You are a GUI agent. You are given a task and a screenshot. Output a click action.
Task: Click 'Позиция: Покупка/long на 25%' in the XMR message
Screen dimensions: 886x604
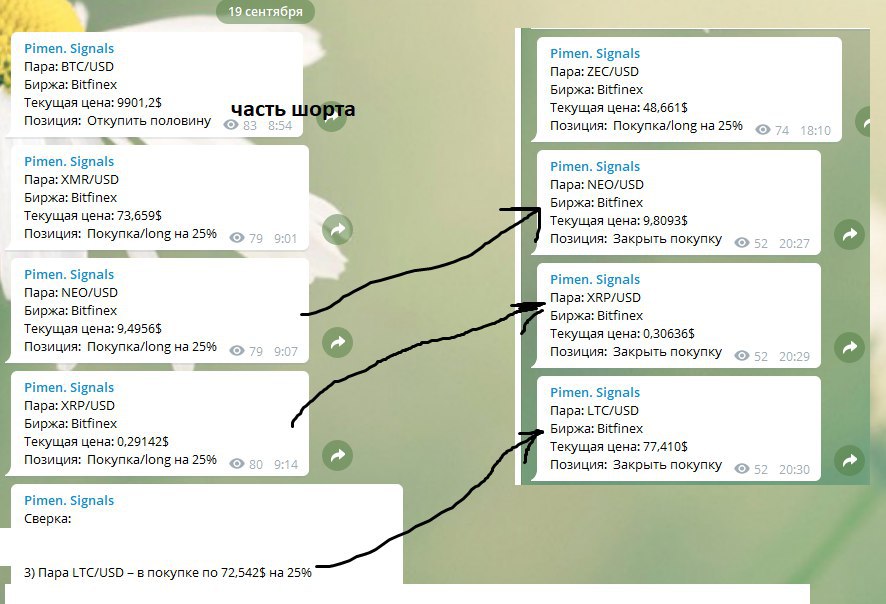(x=120, y=234)
